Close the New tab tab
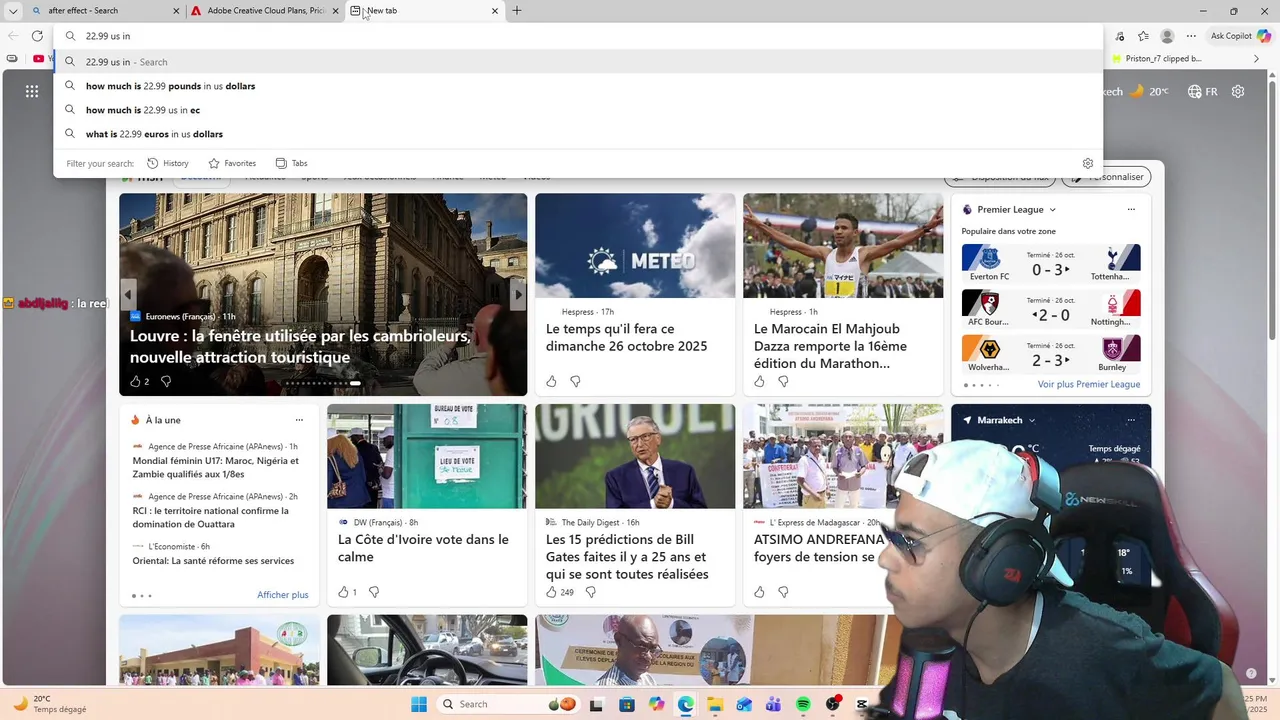Screen dimensions: 1280x720 (x=494, y=11)
